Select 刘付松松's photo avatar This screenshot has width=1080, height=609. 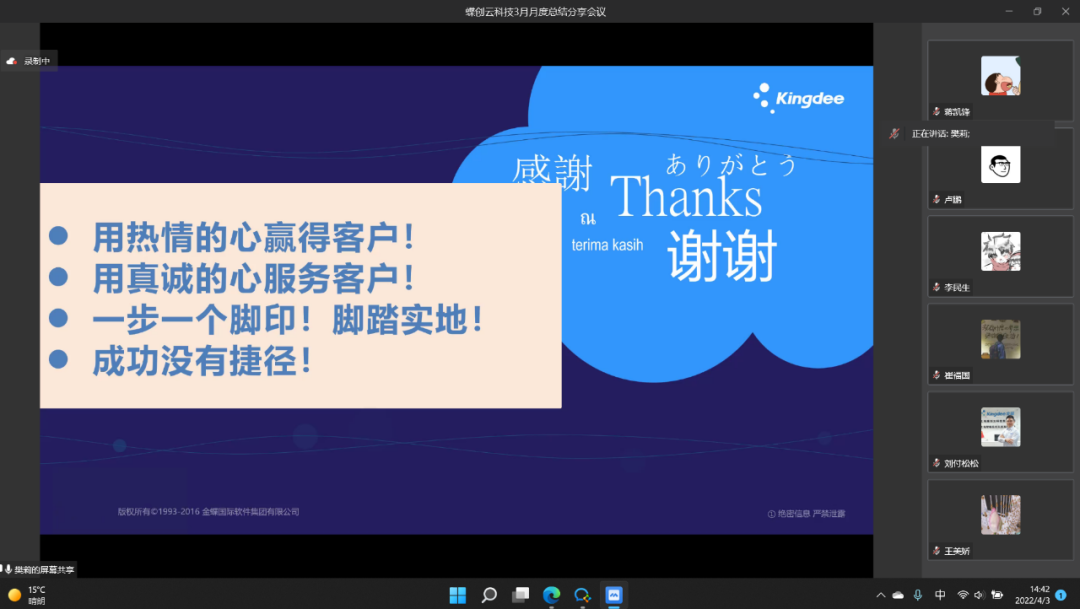click(x=1000, y=427)
